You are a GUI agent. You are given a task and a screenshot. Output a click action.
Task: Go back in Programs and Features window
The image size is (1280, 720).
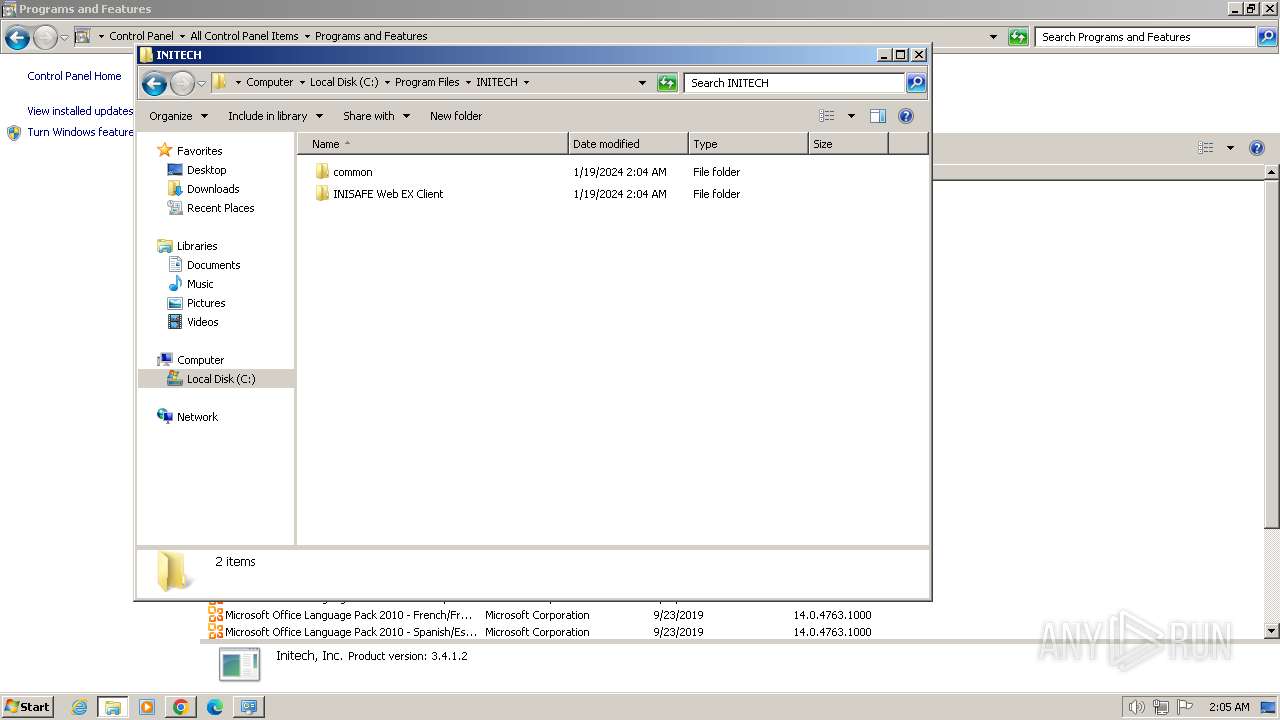[x=17, y=38]
